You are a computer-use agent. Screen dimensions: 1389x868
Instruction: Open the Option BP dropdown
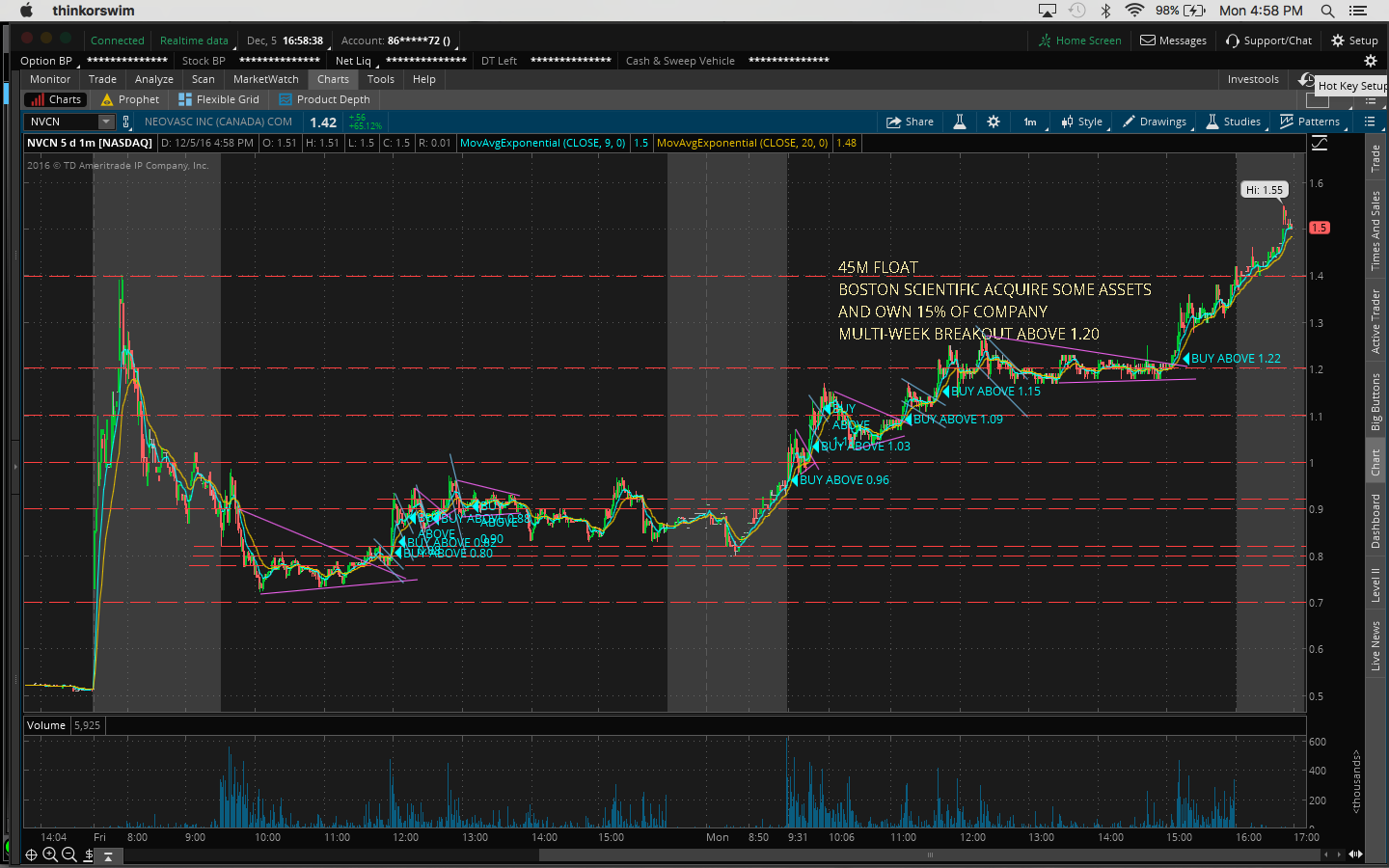coord(47,61)
